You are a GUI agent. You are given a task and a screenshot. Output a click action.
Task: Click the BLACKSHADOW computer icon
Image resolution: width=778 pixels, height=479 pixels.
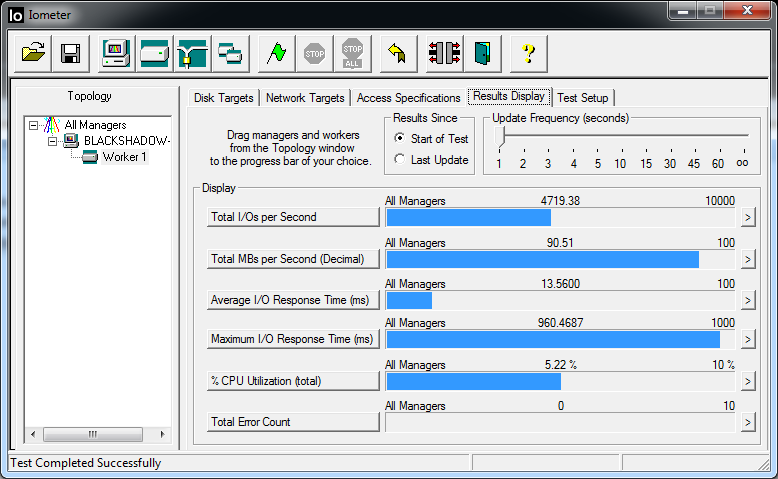(x=71, y=141)
